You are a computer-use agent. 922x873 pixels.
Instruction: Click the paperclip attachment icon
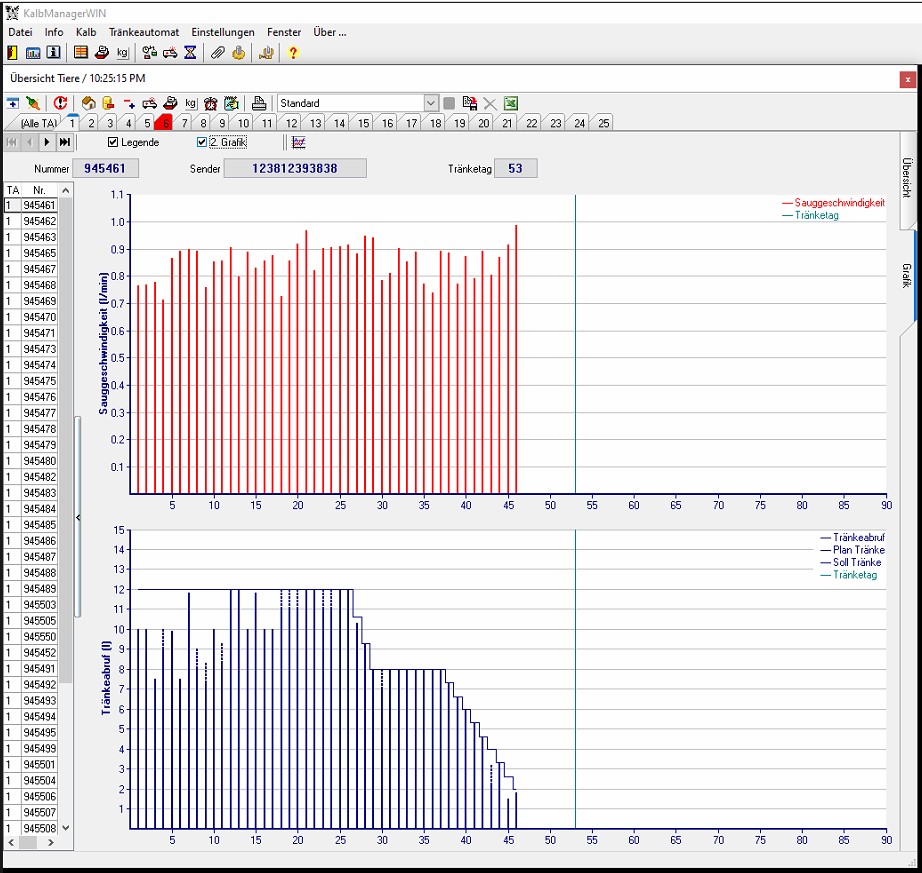217,53
